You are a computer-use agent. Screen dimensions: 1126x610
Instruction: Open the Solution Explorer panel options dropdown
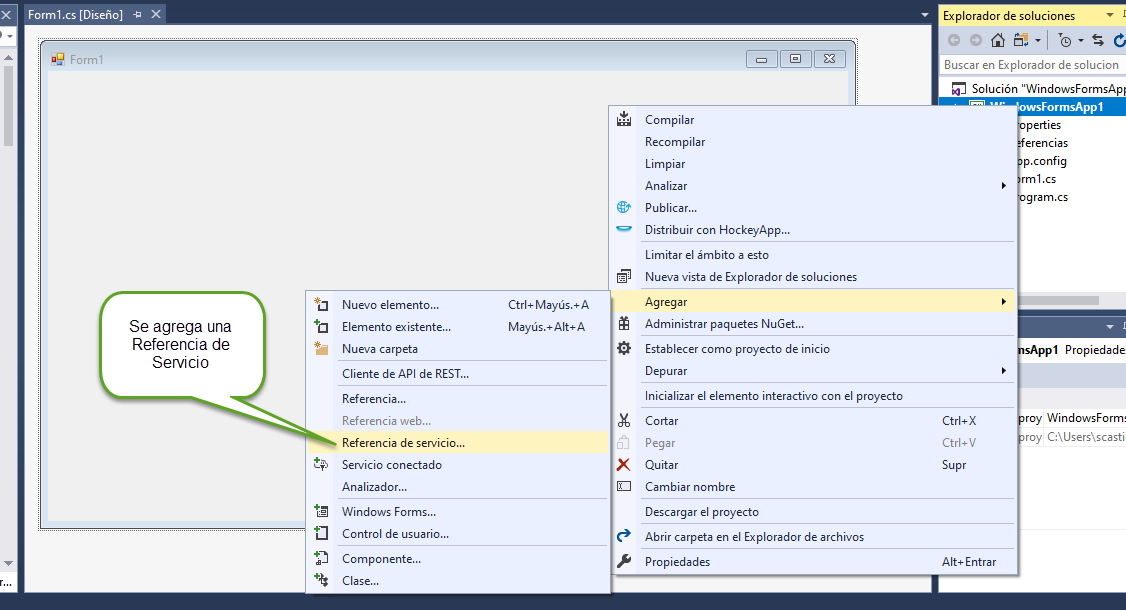point(1109,16)
